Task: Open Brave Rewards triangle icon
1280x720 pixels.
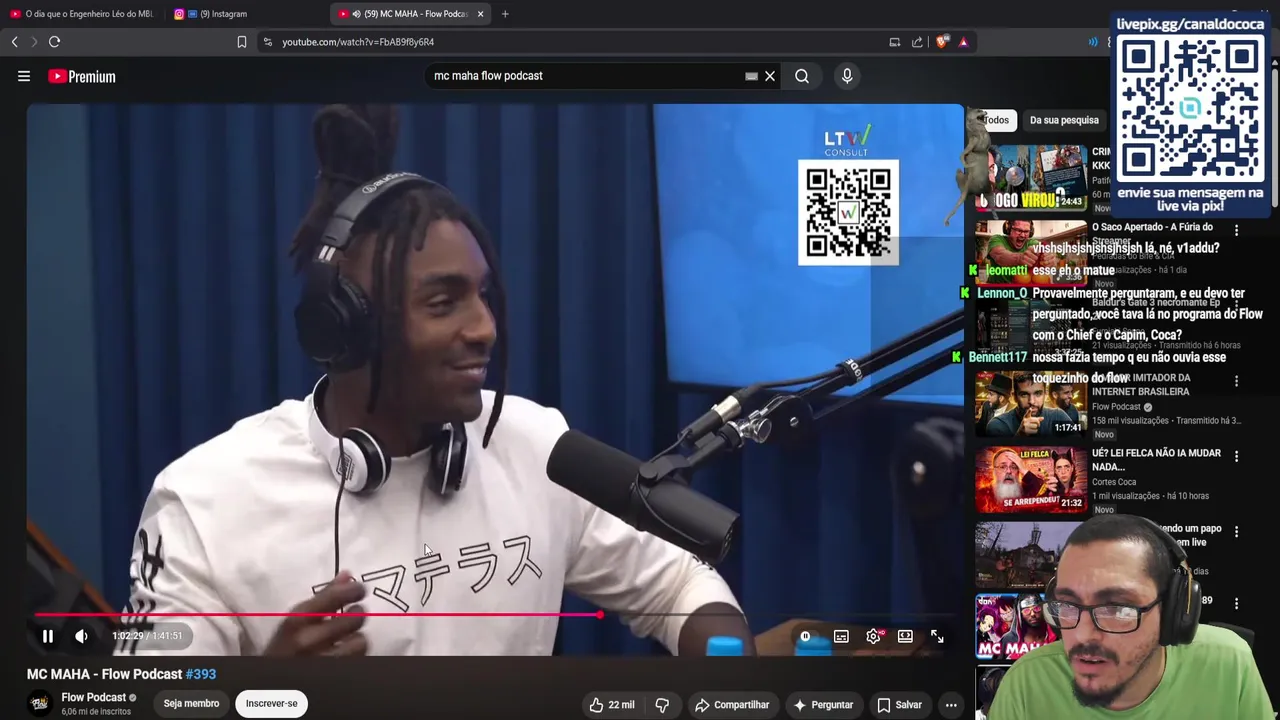Action: (x=963, y=42)
